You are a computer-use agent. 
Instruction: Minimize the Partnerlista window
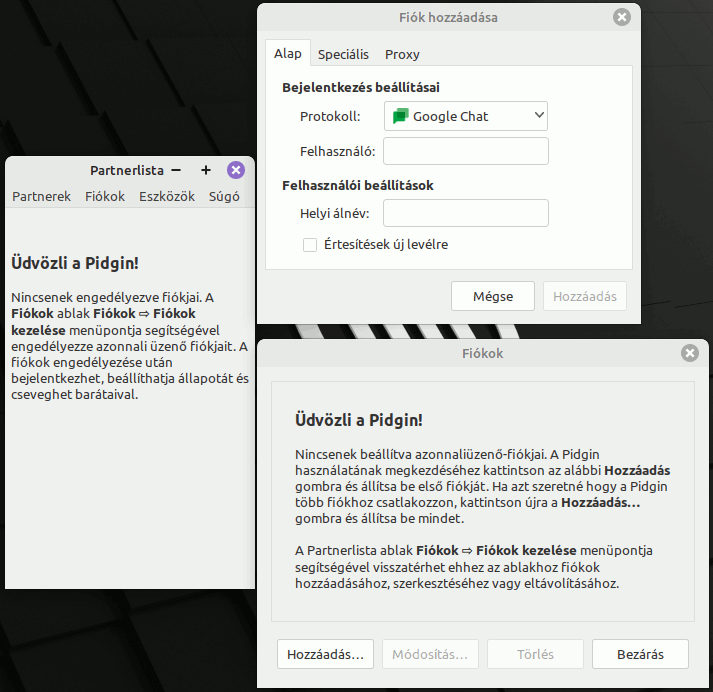(x=176, y=170)
